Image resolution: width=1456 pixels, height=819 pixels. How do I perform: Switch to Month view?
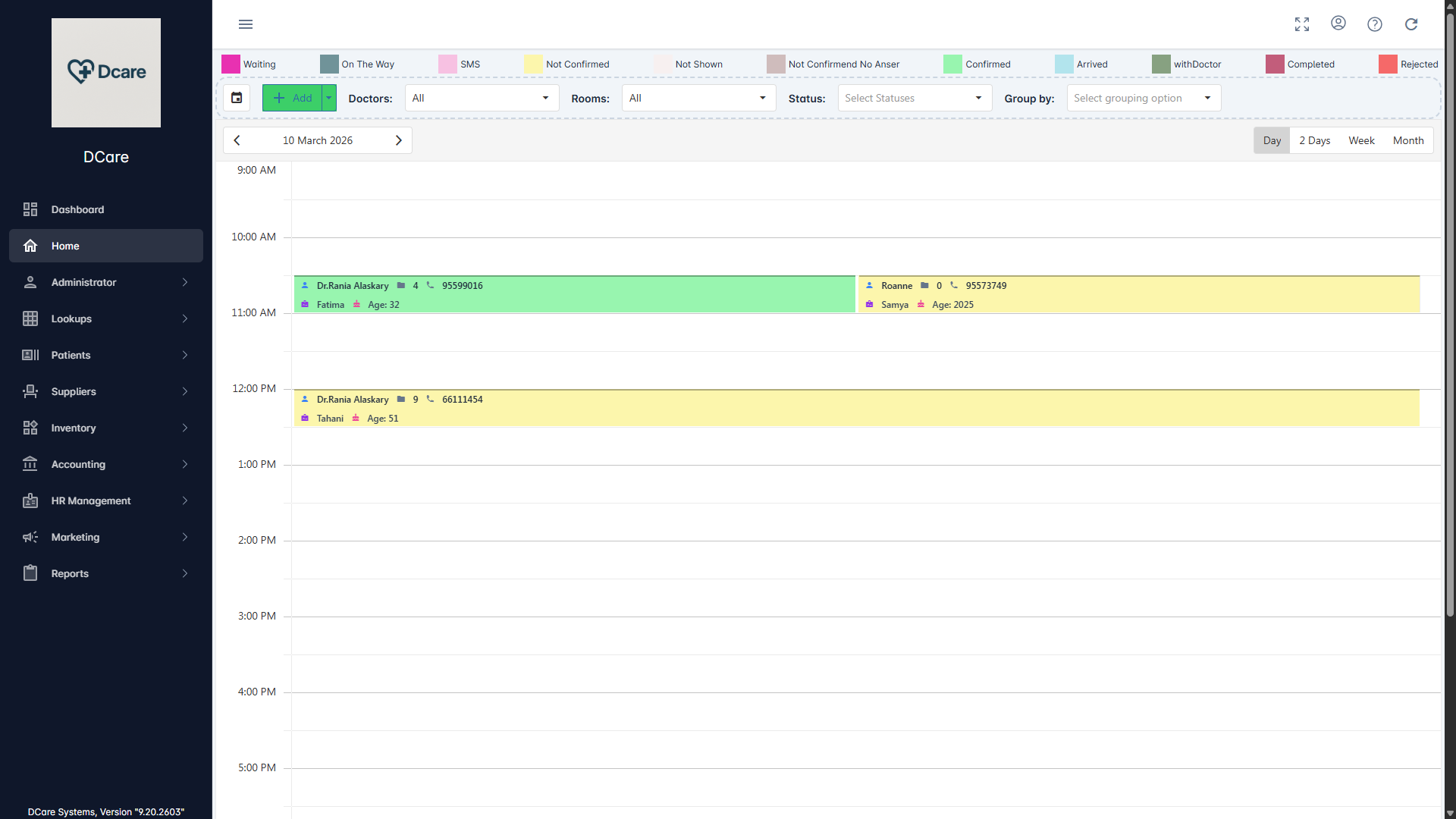coord(1407,140)
